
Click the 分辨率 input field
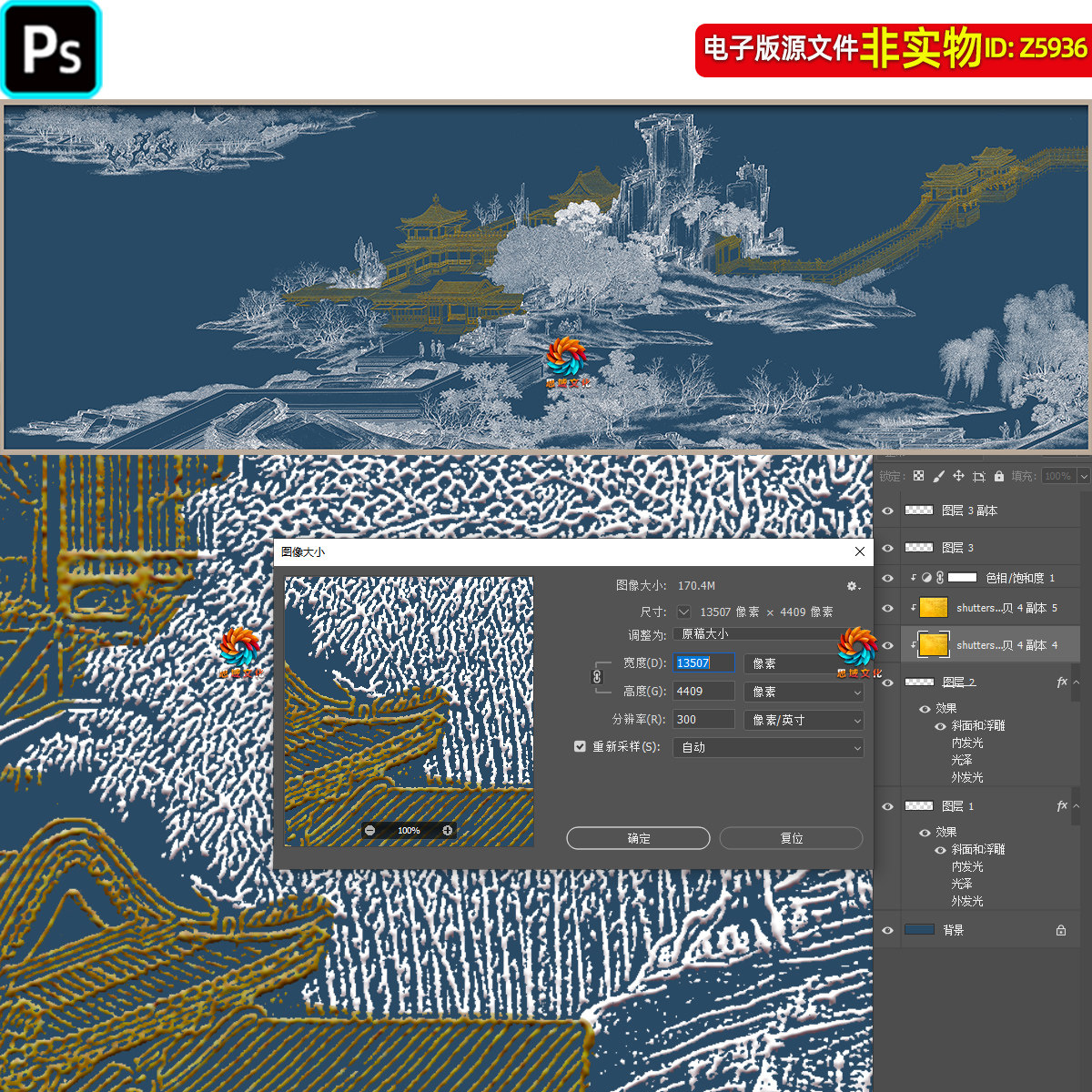click(x=703, y=720)
